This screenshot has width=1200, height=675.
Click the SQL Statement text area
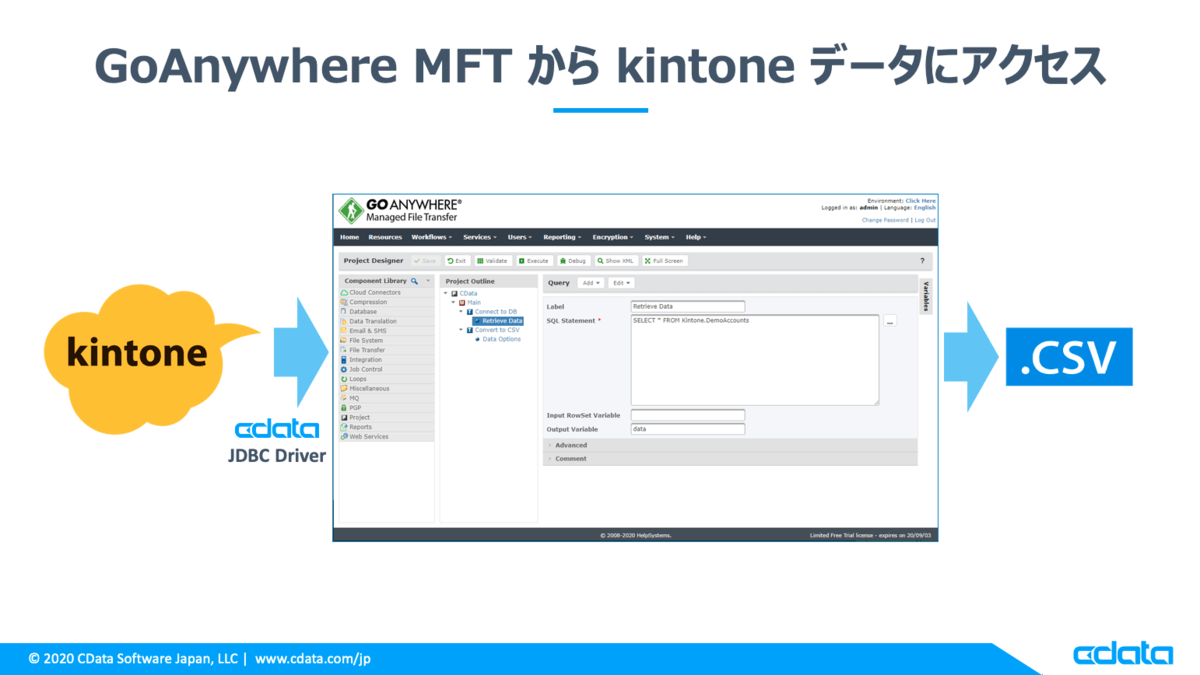pyautogui.click(x=755, y=360)
